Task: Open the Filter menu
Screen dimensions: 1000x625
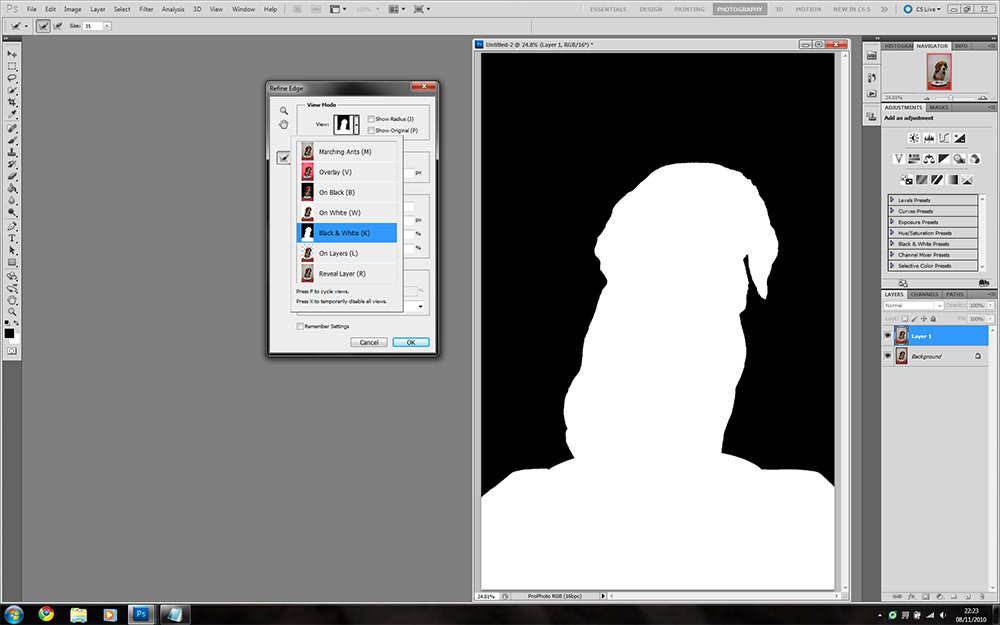Action: pyautogui.click(x=146, y=10)
